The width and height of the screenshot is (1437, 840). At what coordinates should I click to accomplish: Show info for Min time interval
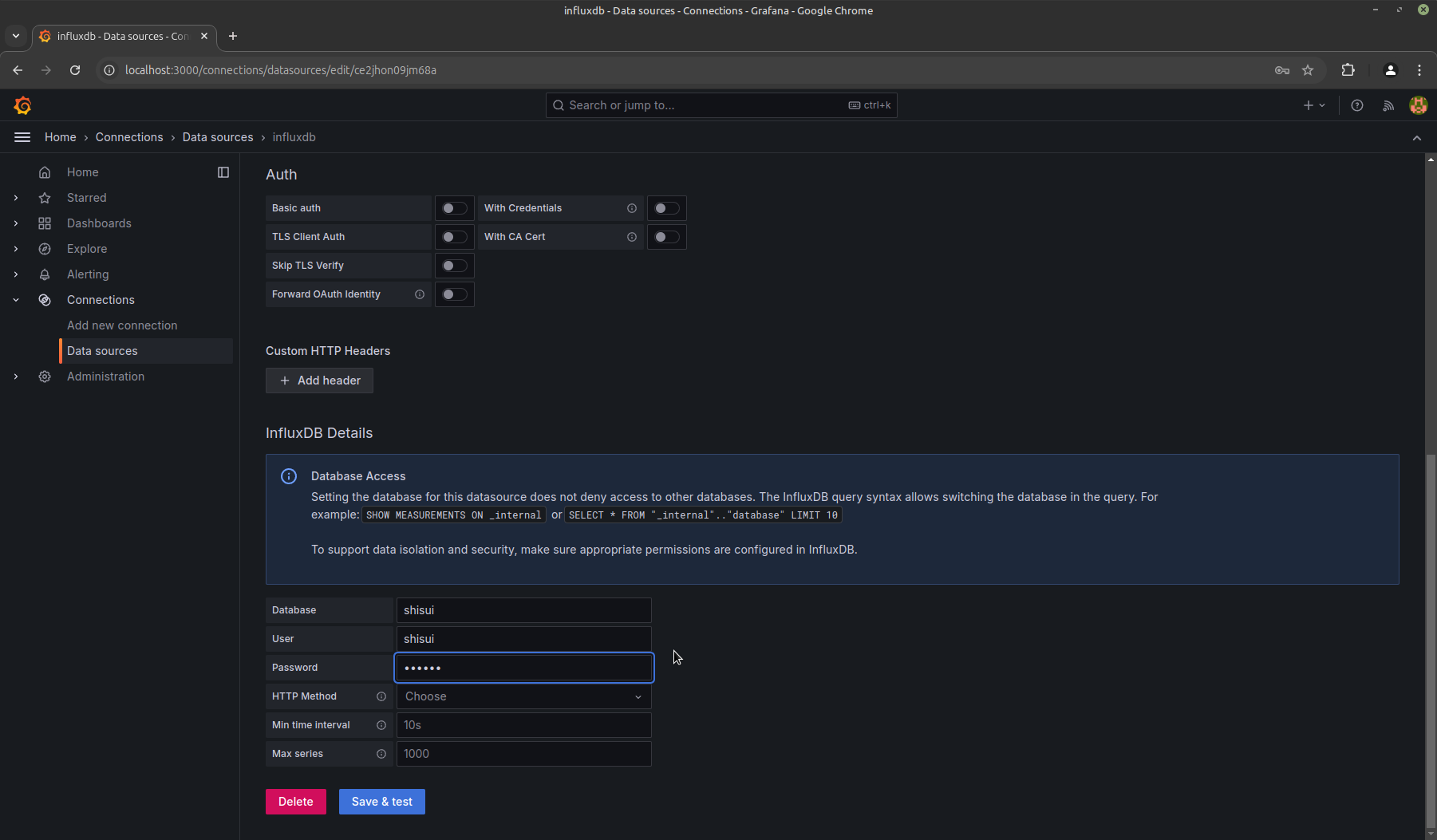381,725
